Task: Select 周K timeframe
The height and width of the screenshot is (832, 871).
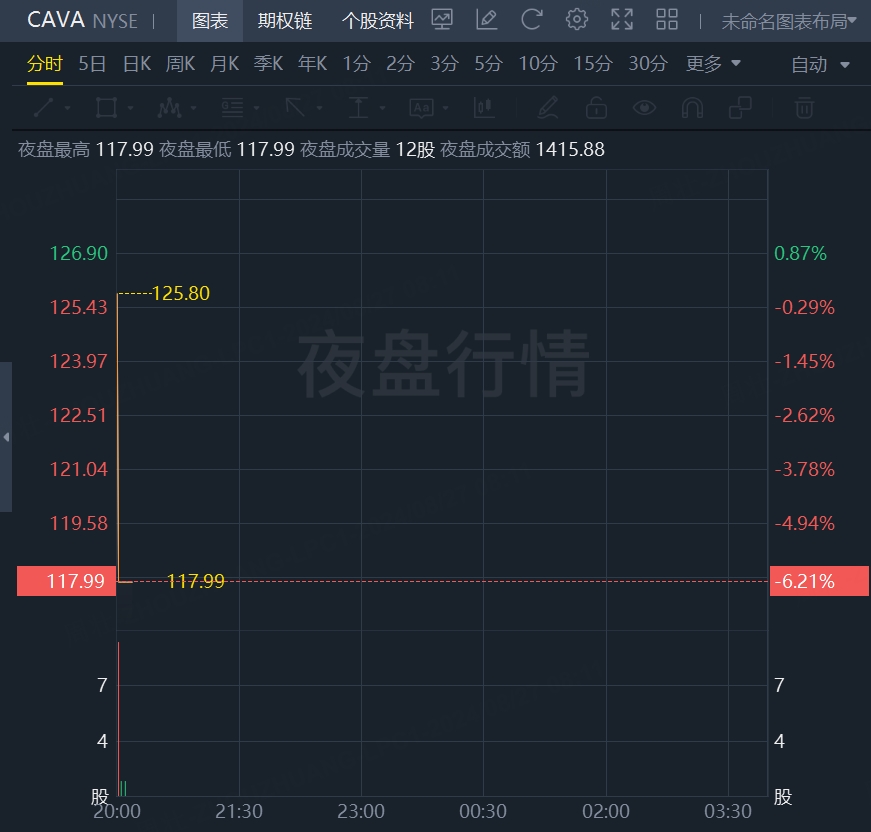Action: coord(181,64)
